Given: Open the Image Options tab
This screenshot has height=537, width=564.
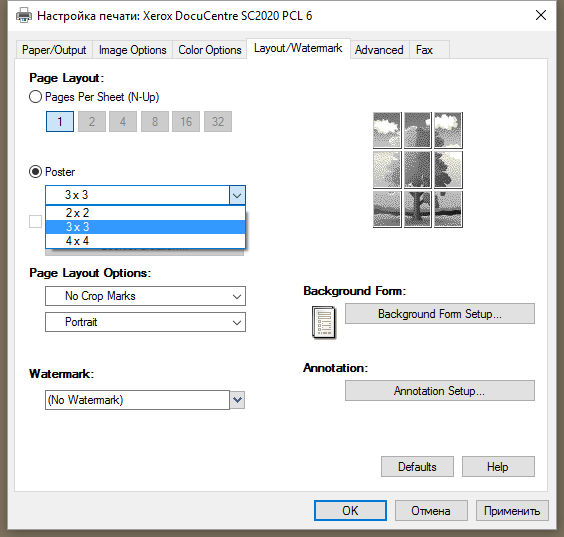Looking at the screenshot, I should [132, 50].
